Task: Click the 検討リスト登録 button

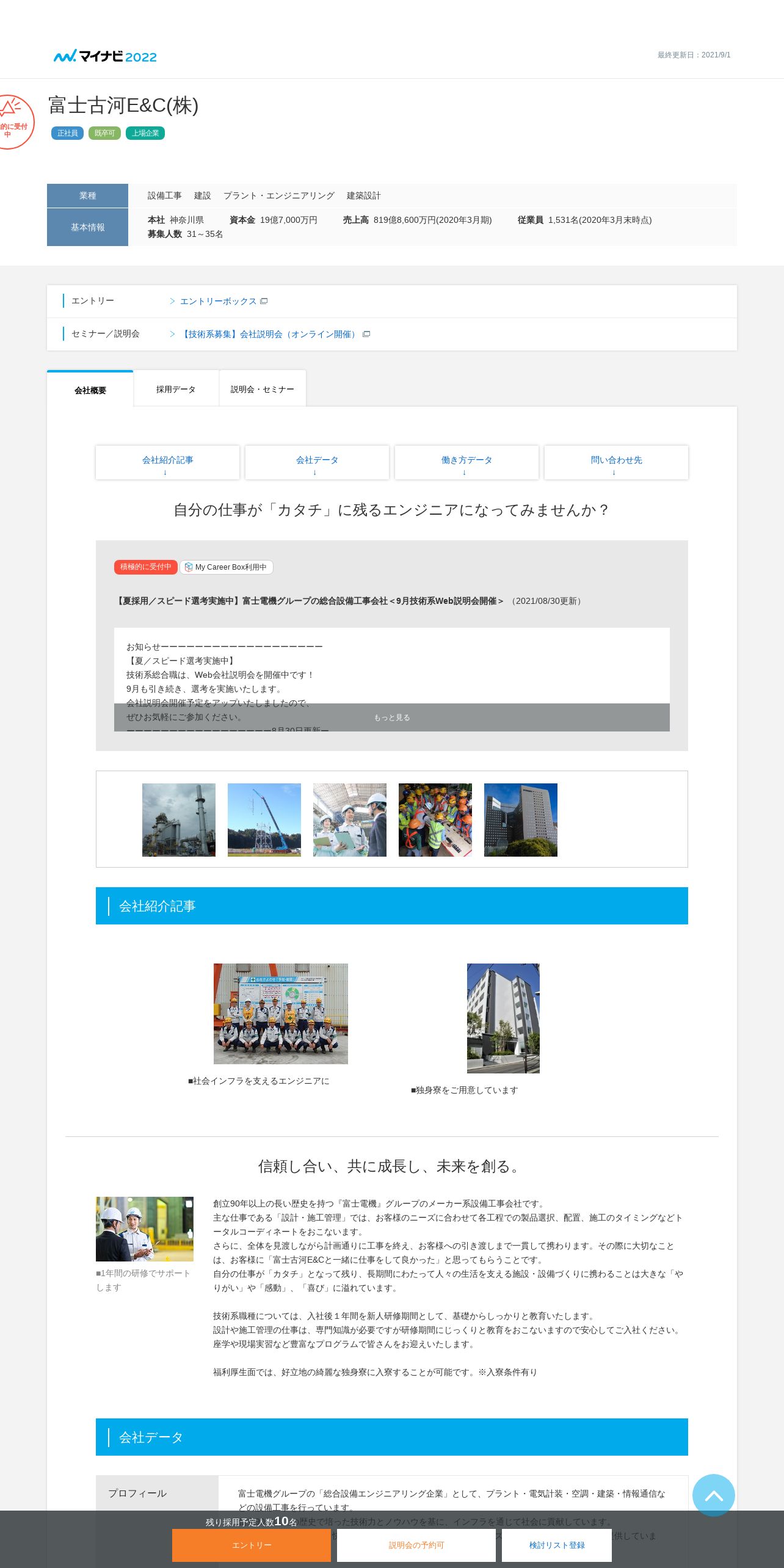Action: pos(557,1545)
